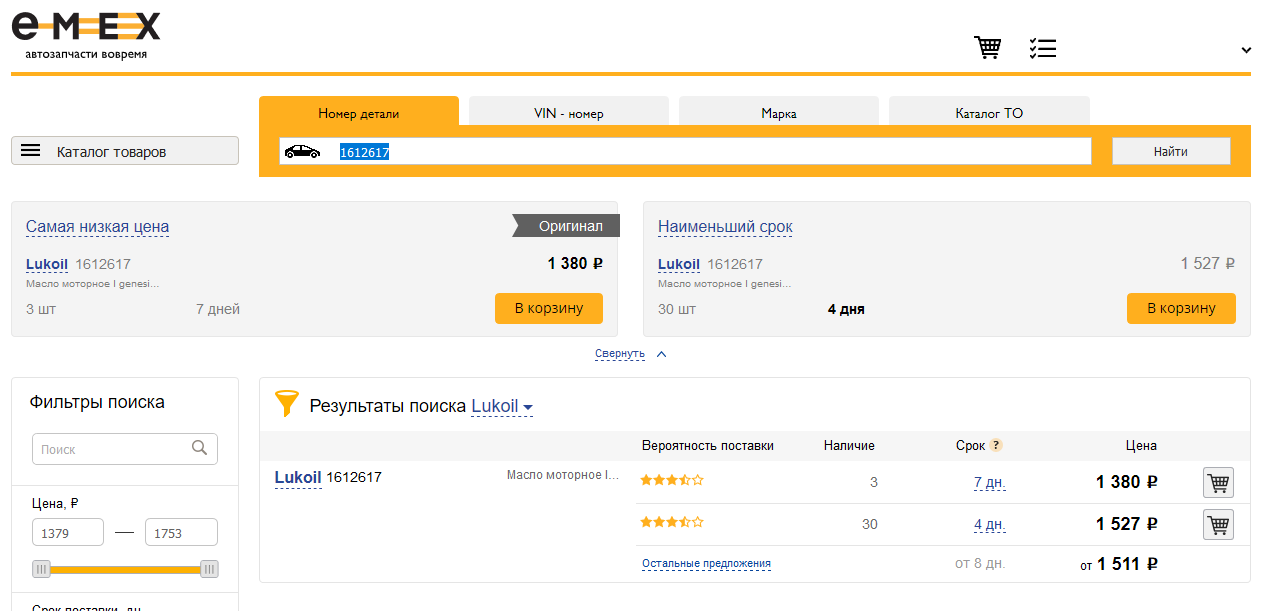Viewport: 1269px width, 611px height.
Task: Click the 3 шт quantity text
Action: (x=41, y=309)
